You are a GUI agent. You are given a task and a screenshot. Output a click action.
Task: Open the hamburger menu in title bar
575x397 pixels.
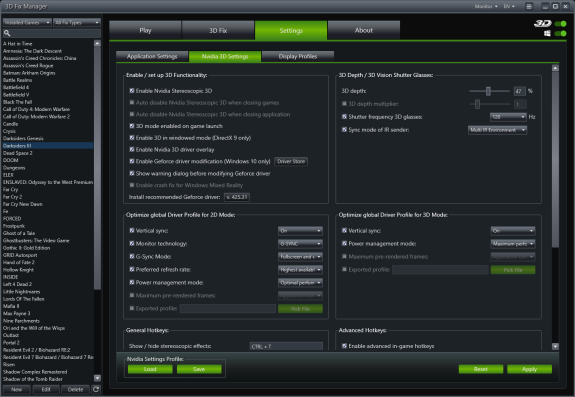tap(529, 6)
